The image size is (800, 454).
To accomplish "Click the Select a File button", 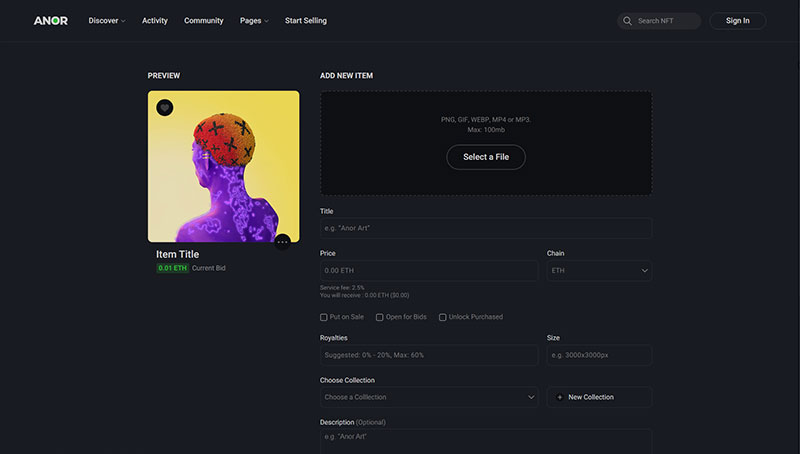I will tap(486, 157).
